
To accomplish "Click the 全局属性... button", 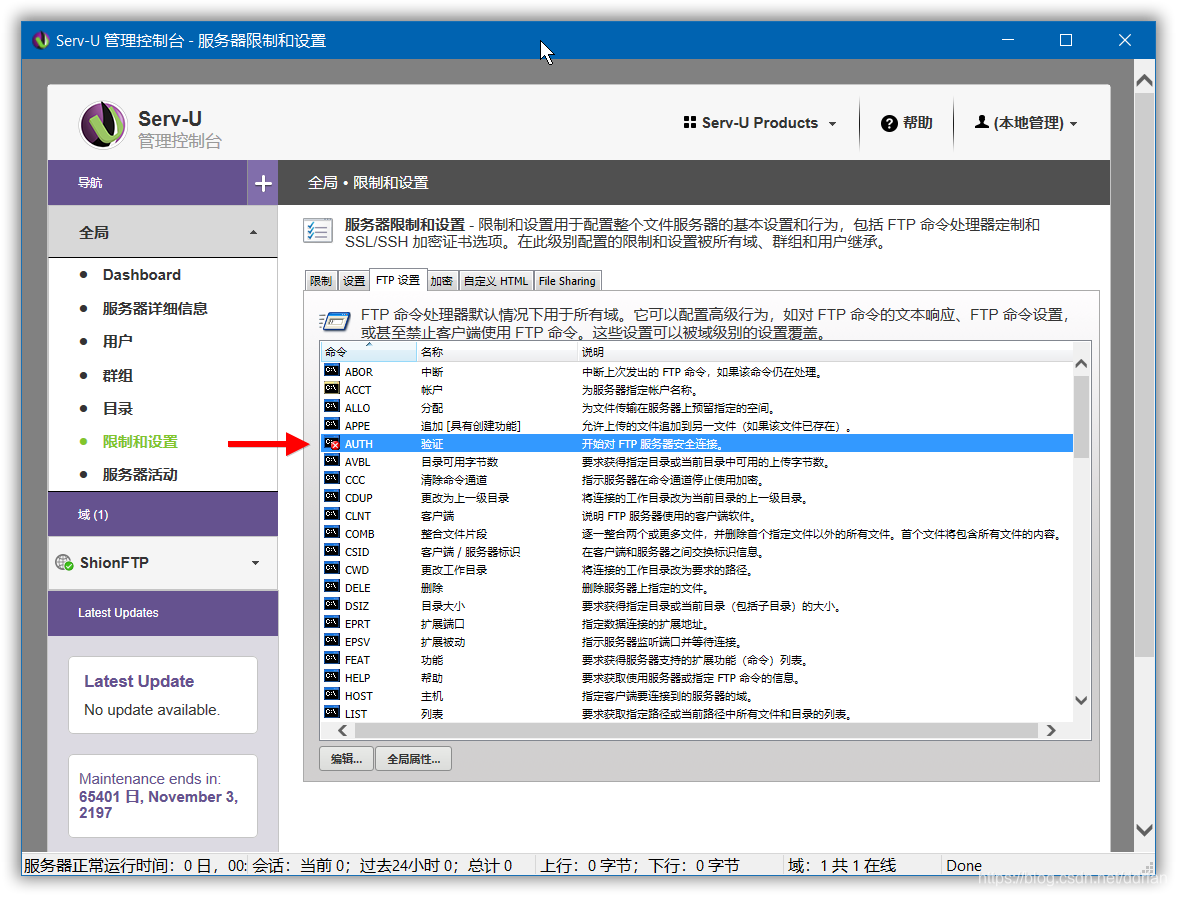I will (x=414, y=759).
